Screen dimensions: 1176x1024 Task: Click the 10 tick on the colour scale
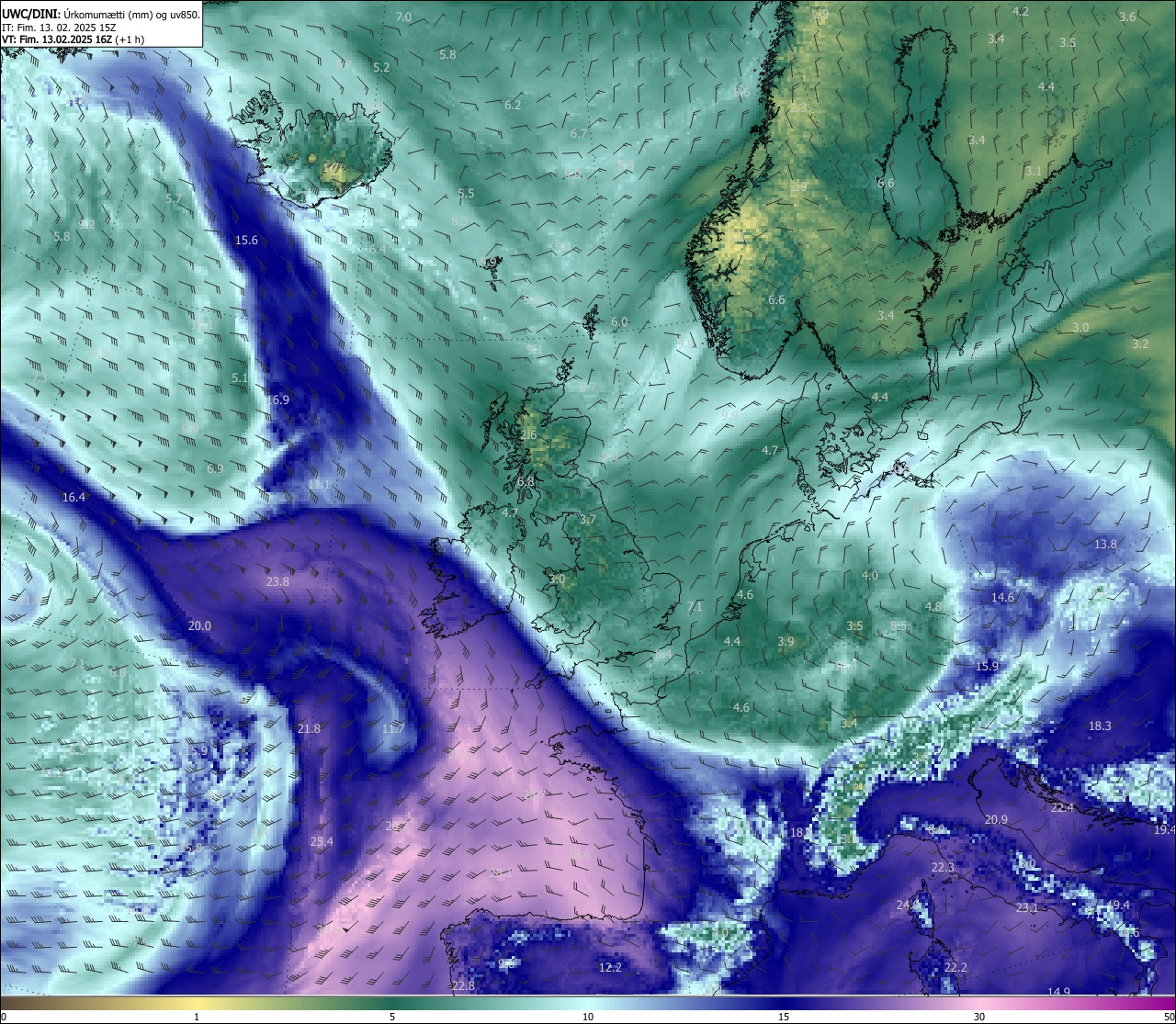pyautogui.click(x=588, y=1017)
